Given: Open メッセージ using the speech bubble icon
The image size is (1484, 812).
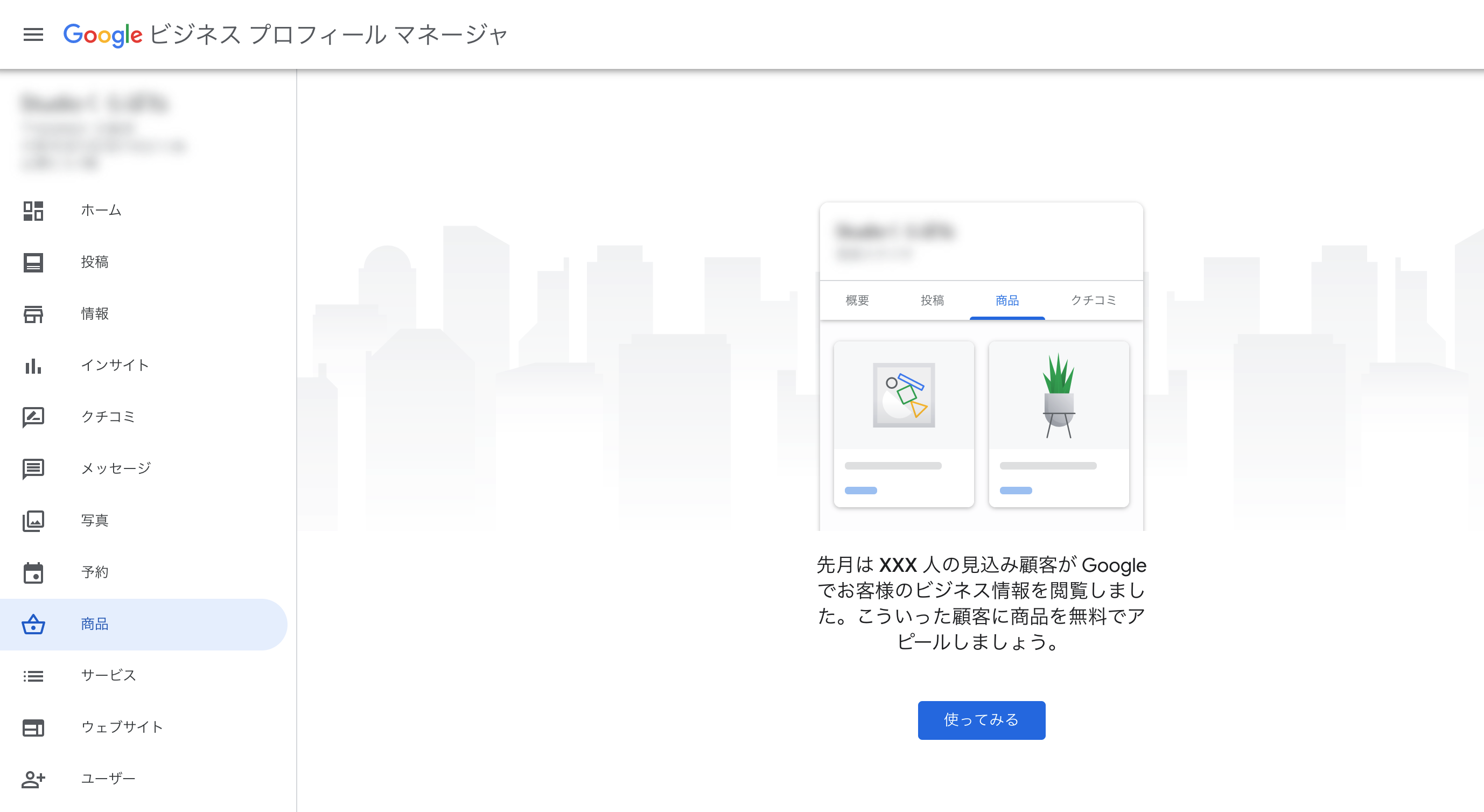Looking at the screenshot, I should [x=34, y=468].
